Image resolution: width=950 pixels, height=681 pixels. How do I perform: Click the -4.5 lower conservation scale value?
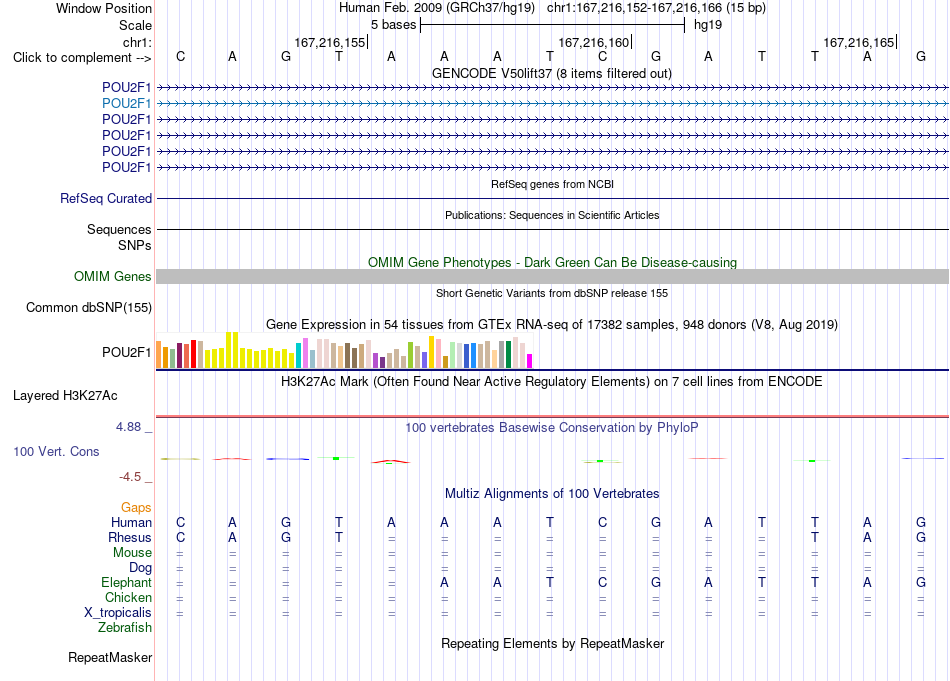pos(130,477)
